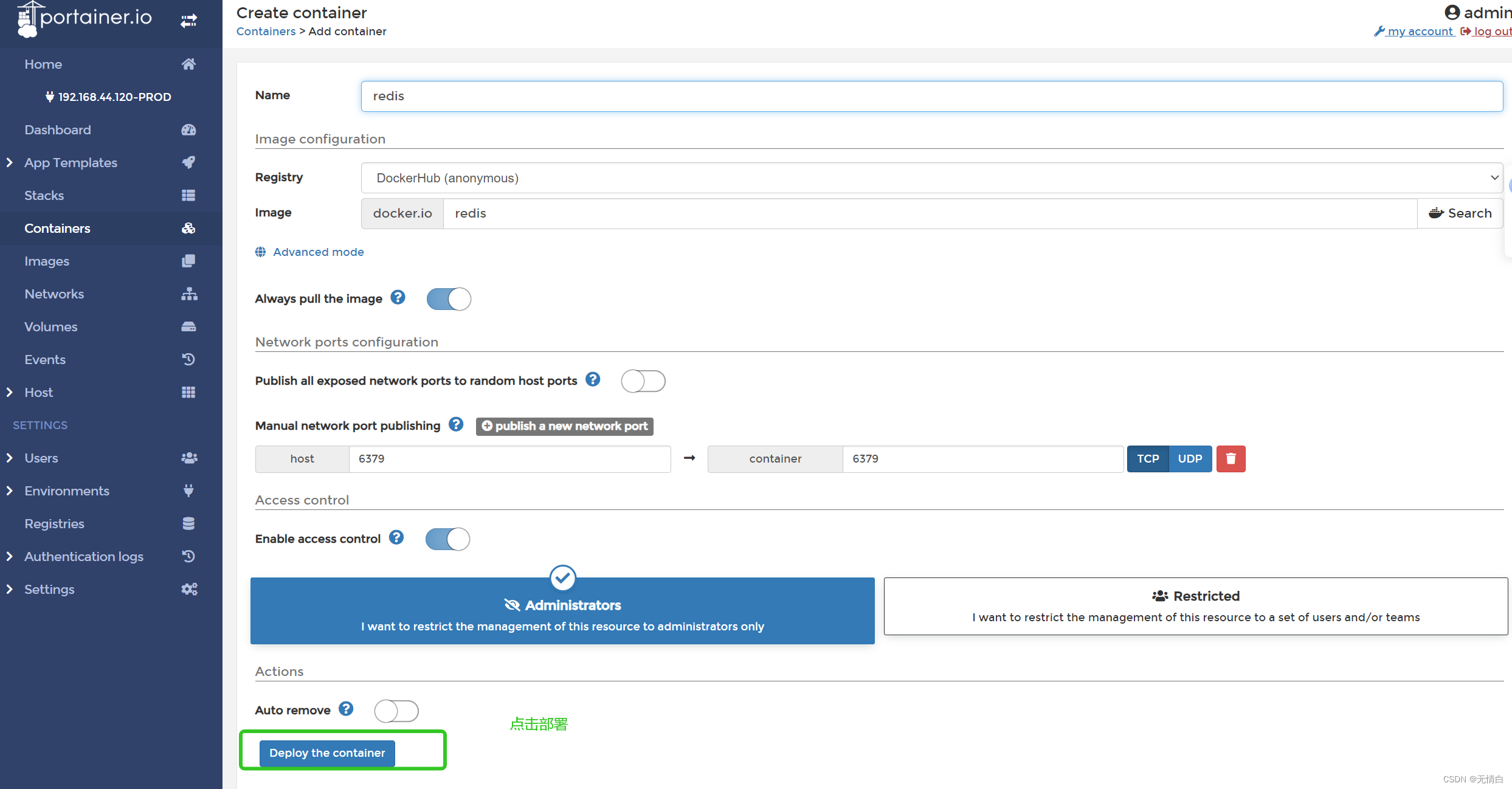
Task: Click the Images clone icon
Action: (x=188, y=261)
